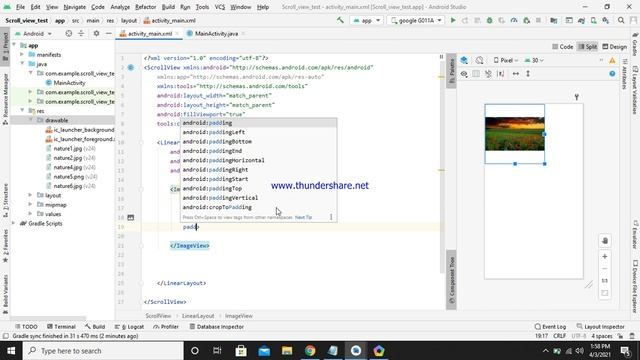Switch to the MainActivity.java tab
This screenshot has height=360, width=640.
(x=216, y=34)
